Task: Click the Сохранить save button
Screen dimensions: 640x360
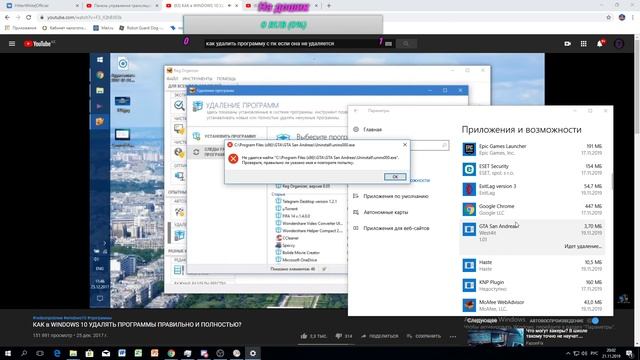Action: (x=424, y=336)
